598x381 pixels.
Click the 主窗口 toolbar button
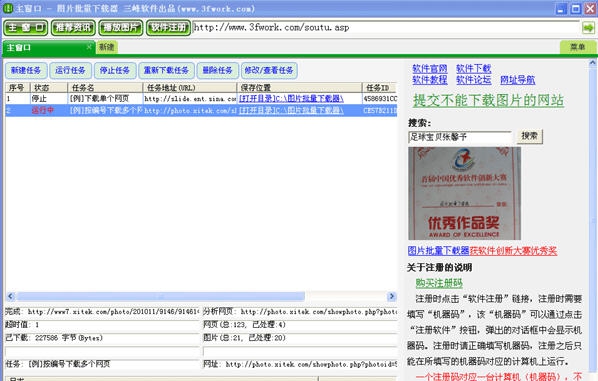(x=26, y=28)
